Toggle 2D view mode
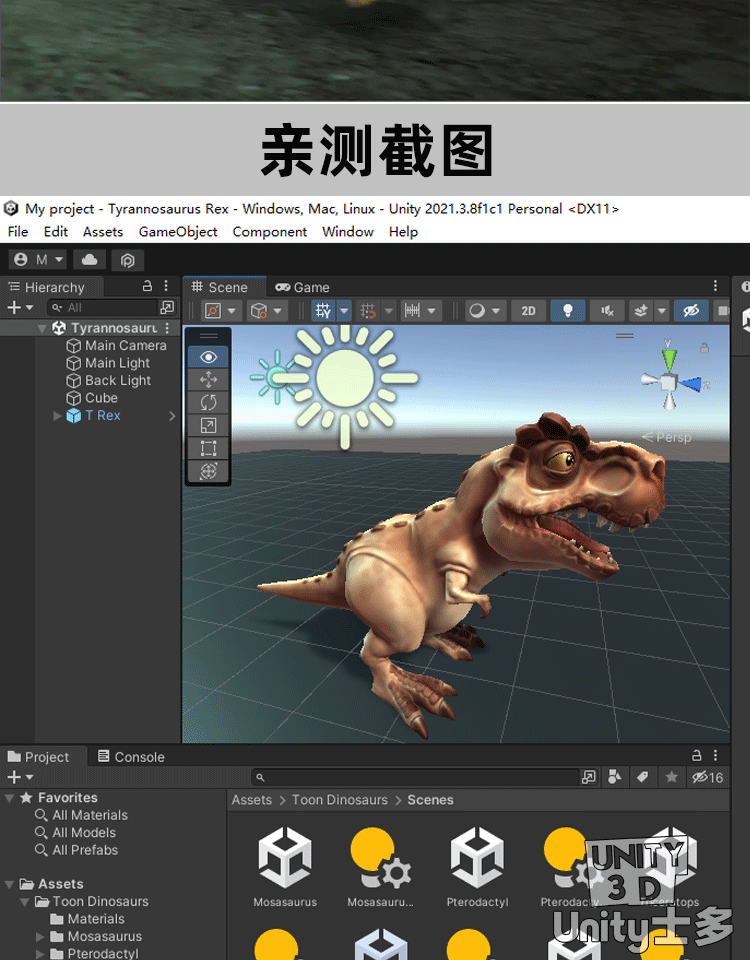Screen dimensions: 750x960 tap(528, 311)
